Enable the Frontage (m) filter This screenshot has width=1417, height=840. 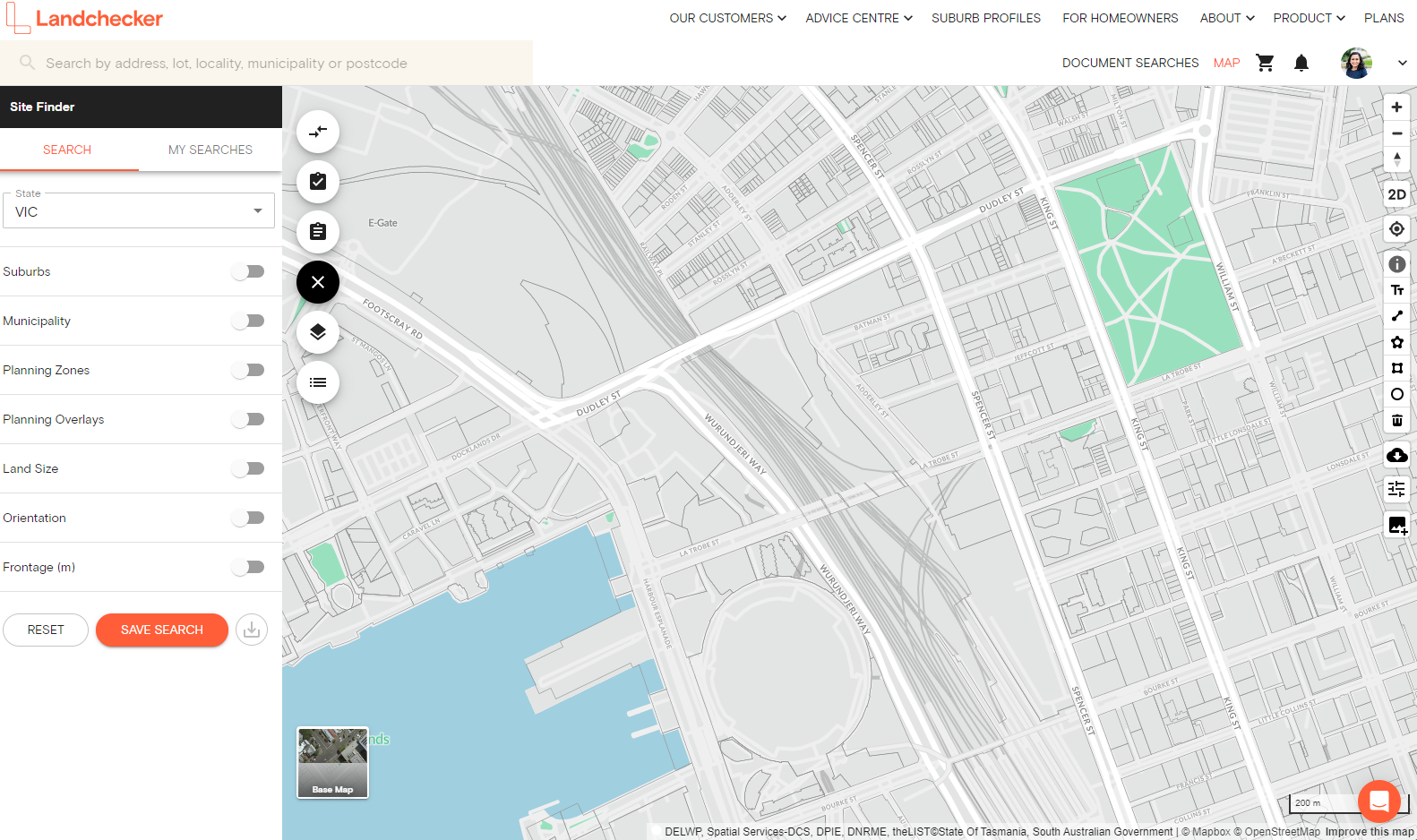click(248, 567)
